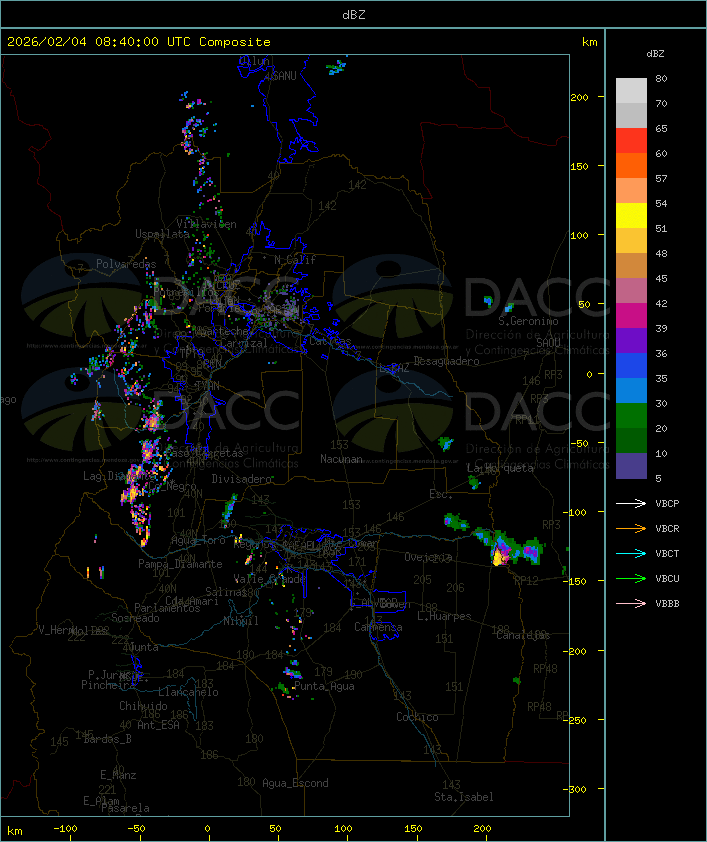This screenshot has width=707, height=842.
Task: Click the Parlamentos map label
Action: pos(167,608)
